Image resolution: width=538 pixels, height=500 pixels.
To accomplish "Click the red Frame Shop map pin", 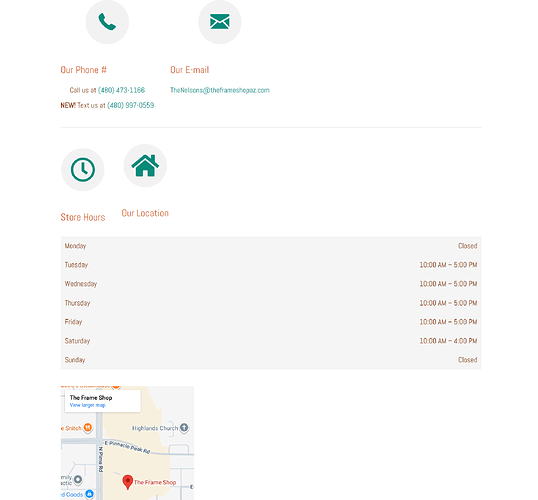I will pos(128,482).
